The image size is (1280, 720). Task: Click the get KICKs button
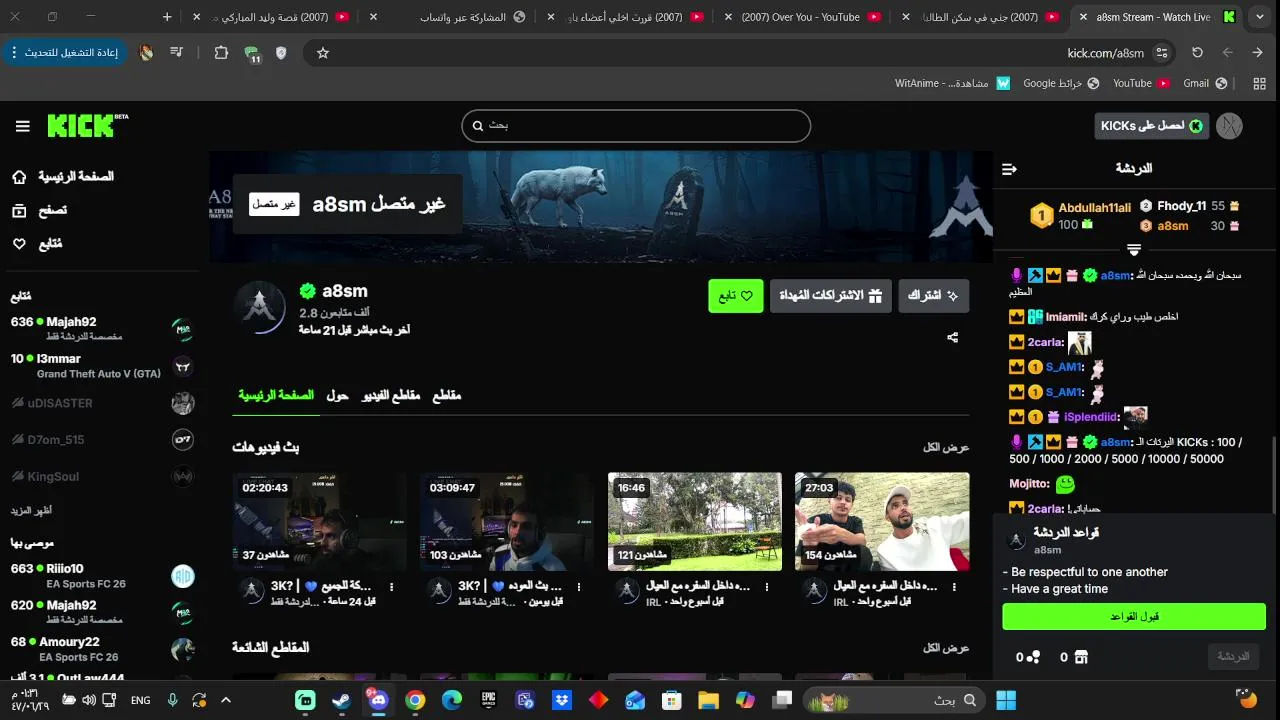click(1152, 126)
